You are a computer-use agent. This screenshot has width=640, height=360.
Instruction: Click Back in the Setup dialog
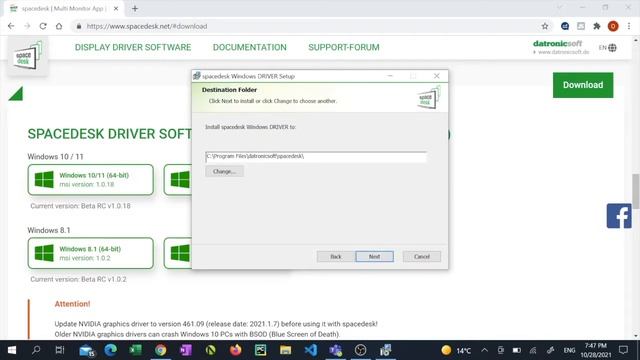coord(336,256)
